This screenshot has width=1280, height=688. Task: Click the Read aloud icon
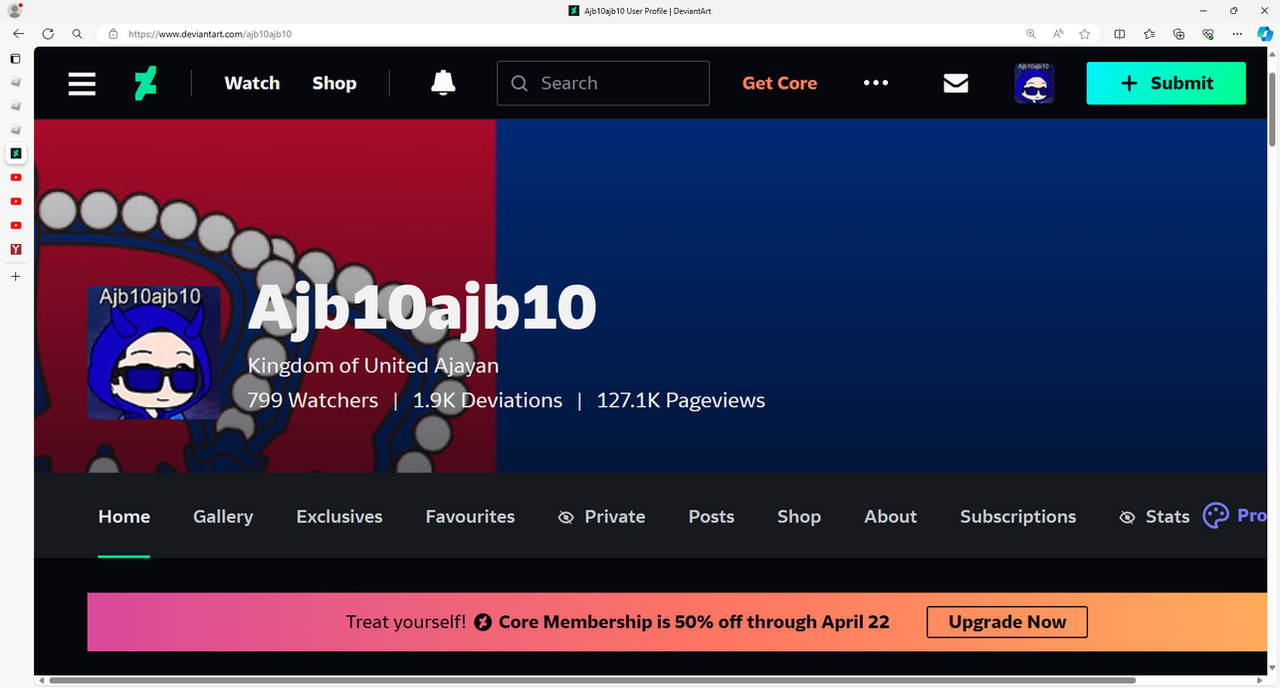click(x=1058, y=33)
